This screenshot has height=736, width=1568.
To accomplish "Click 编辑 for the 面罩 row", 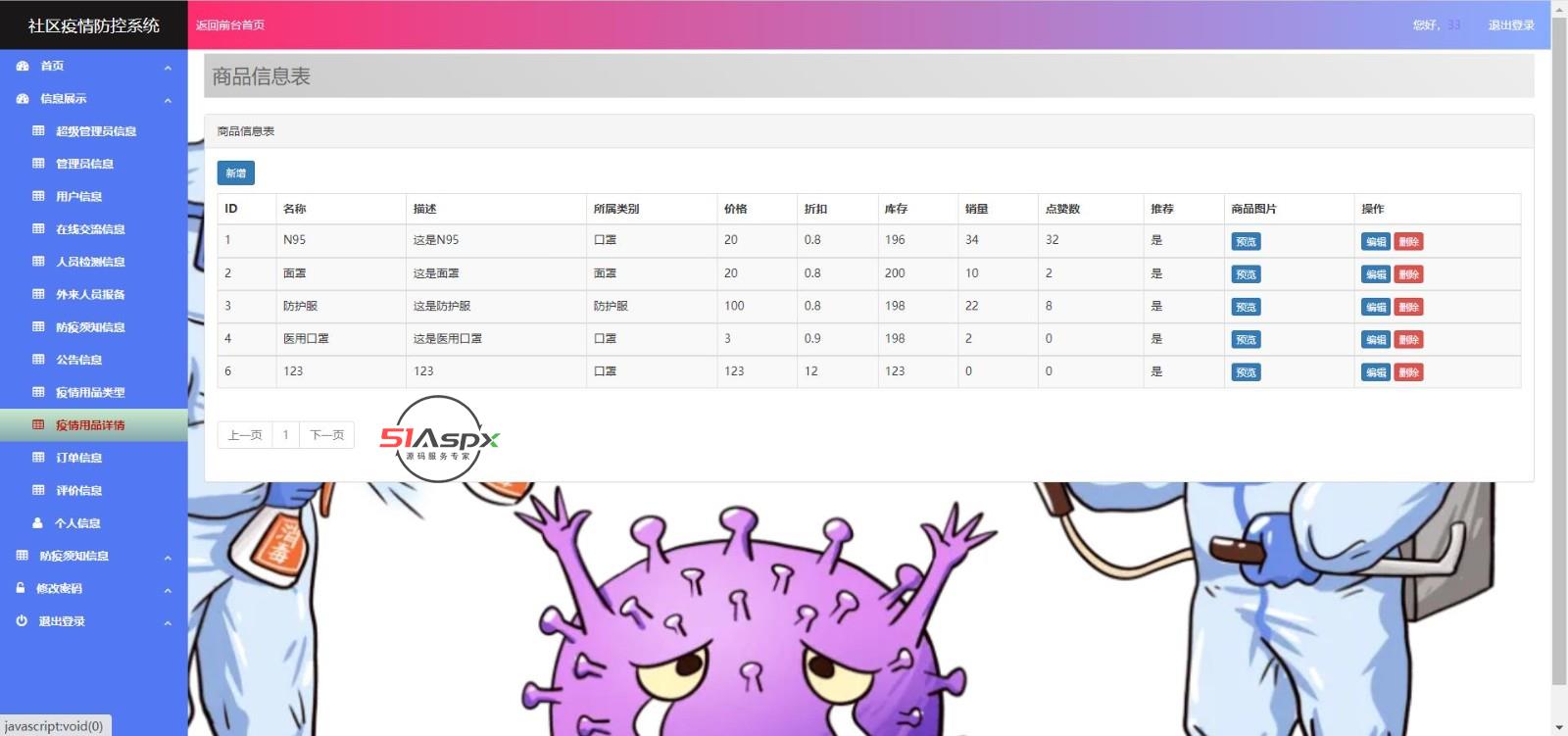I will tap(1376, 274).
